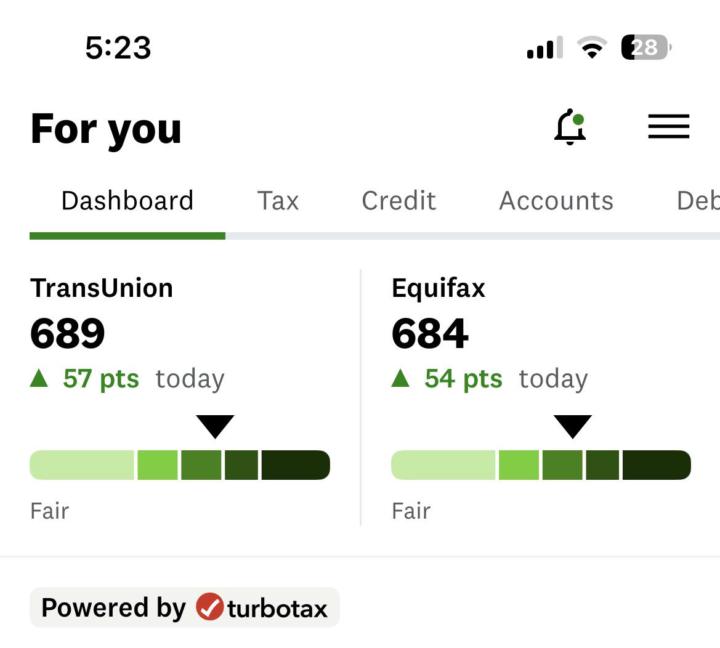
Task: Open the TransUnion score 689
Action: pyautogui.click(x=68, y=334)
